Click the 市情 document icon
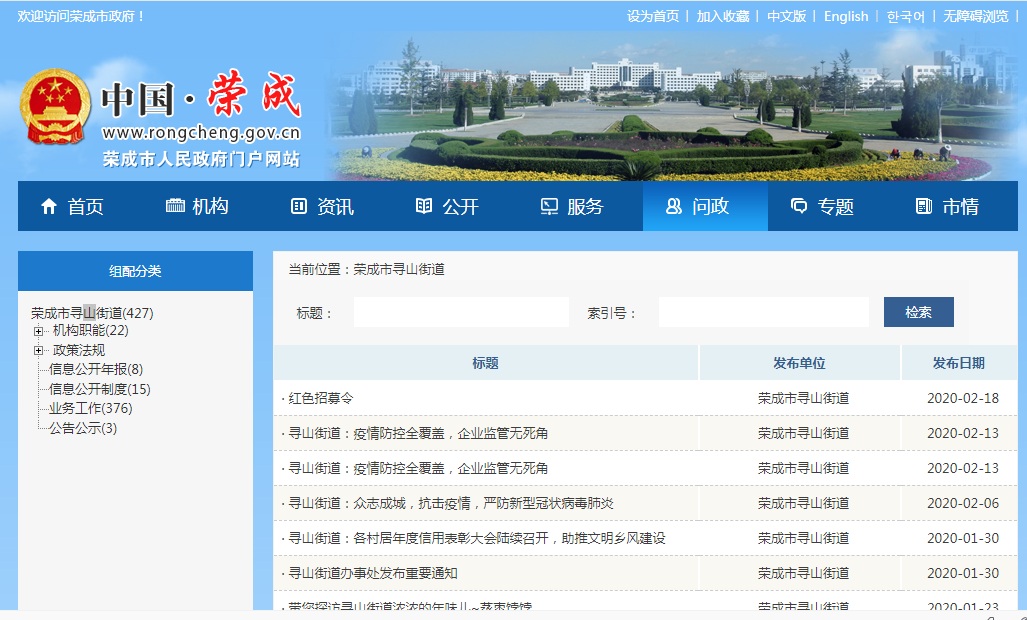The image size is (1027, 620). click(x=924, y=207)
